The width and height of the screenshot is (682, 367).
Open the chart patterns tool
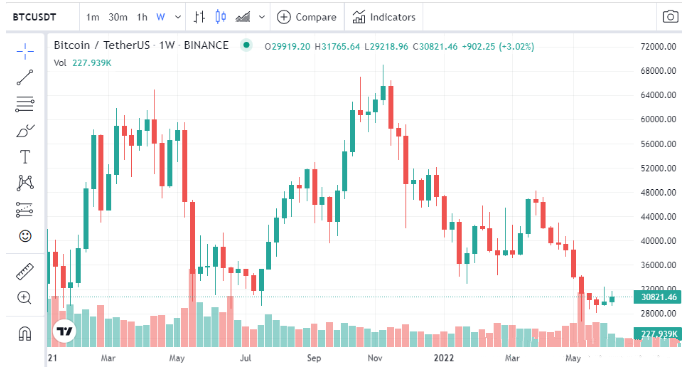[25, 183]
